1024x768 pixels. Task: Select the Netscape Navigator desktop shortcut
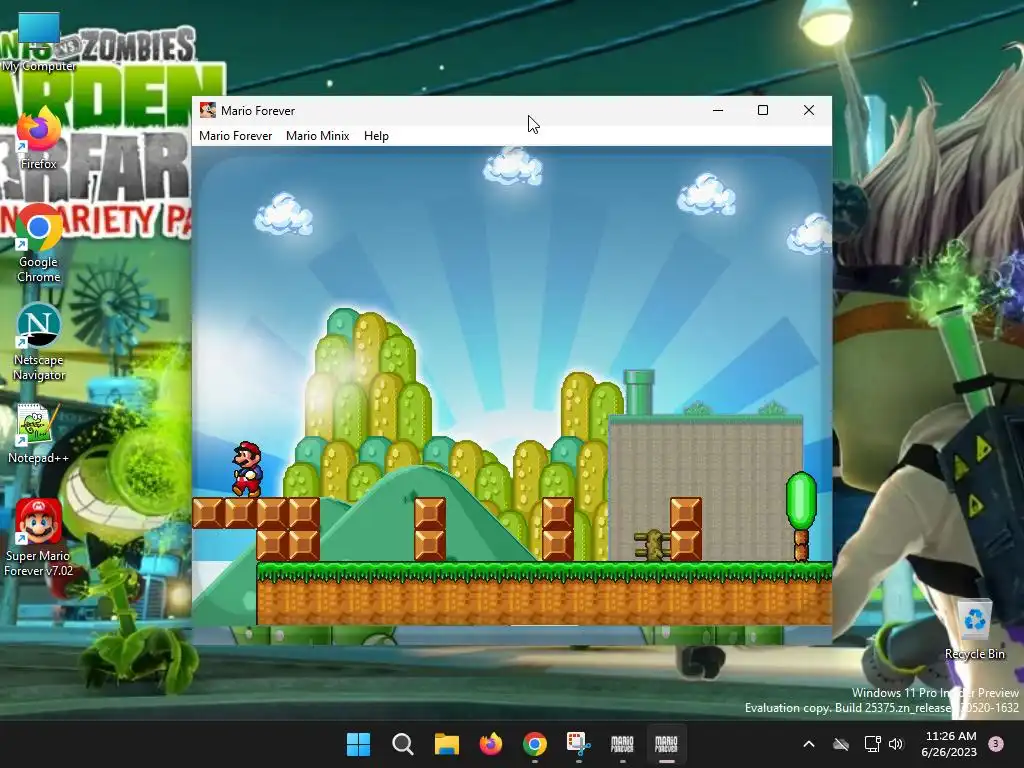(x=39, y=343)
